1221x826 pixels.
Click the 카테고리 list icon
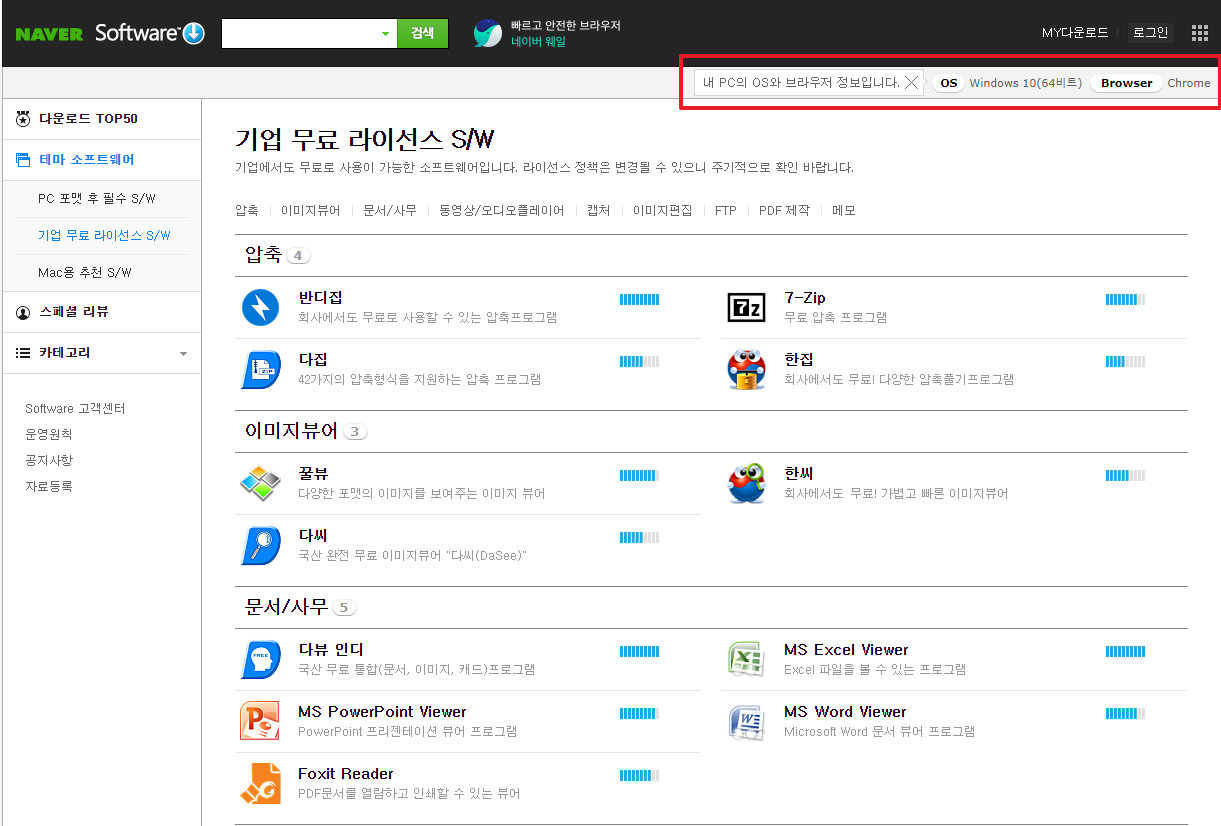coord(23,354)
